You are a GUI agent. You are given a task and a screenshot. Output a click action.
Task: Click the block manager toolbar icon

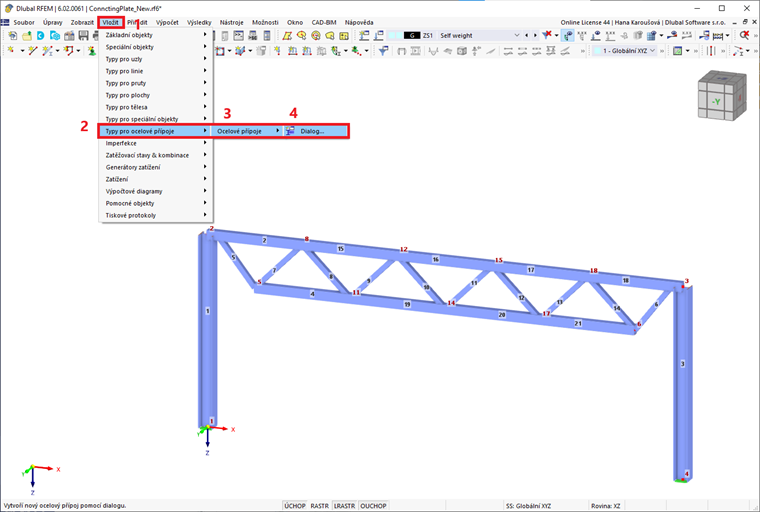click(69, 36)
